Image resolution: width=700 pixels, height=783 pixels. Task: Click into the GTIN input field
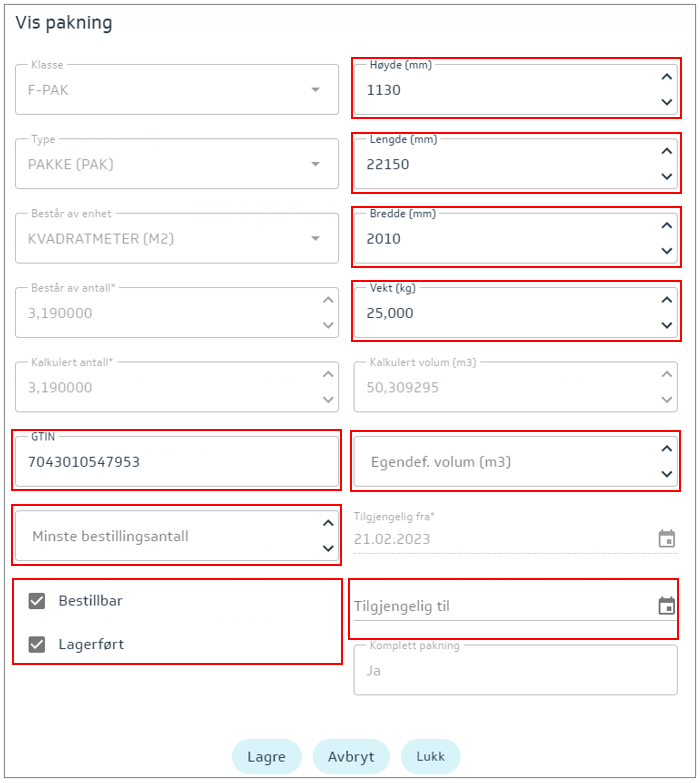coord(175,462)
